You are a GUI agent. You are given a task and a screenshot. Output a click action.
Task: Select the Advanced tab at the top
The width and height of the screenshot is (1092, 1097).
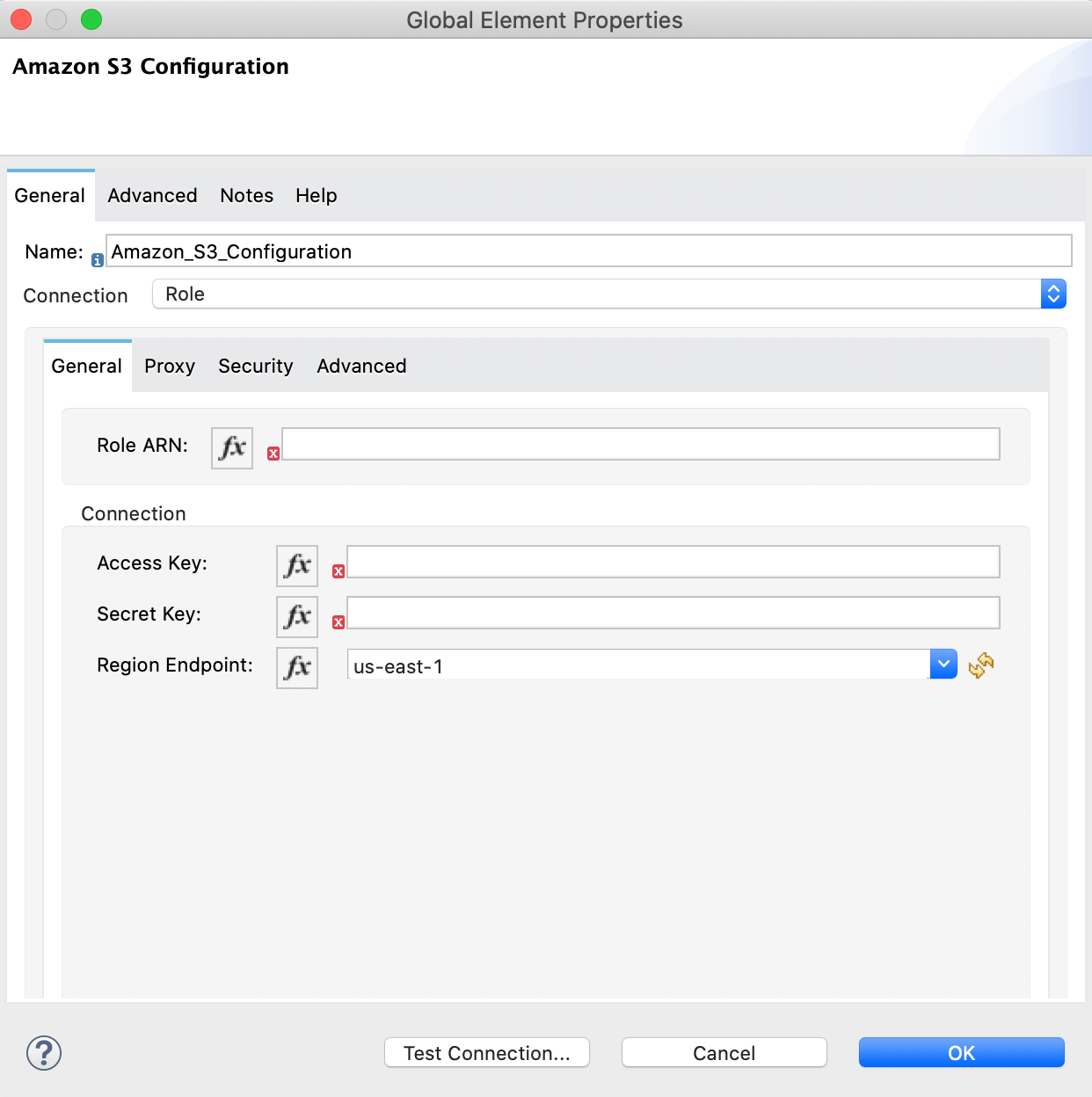[151, 195]
